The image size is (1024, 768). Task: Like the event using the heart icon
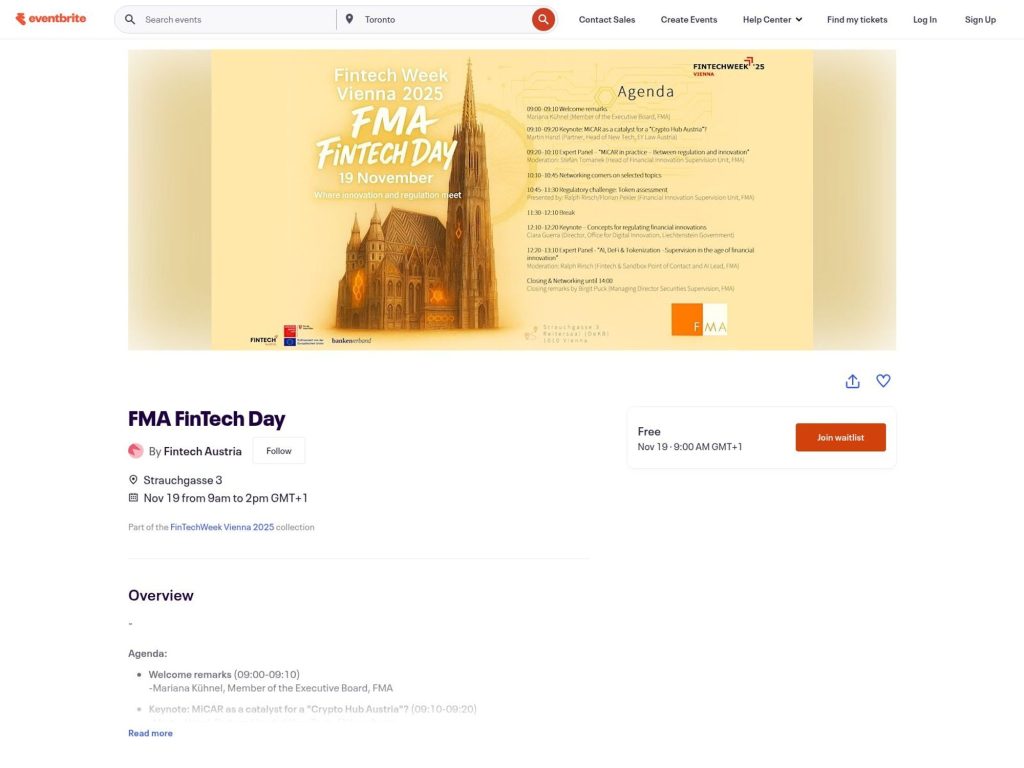click(883, 381)
